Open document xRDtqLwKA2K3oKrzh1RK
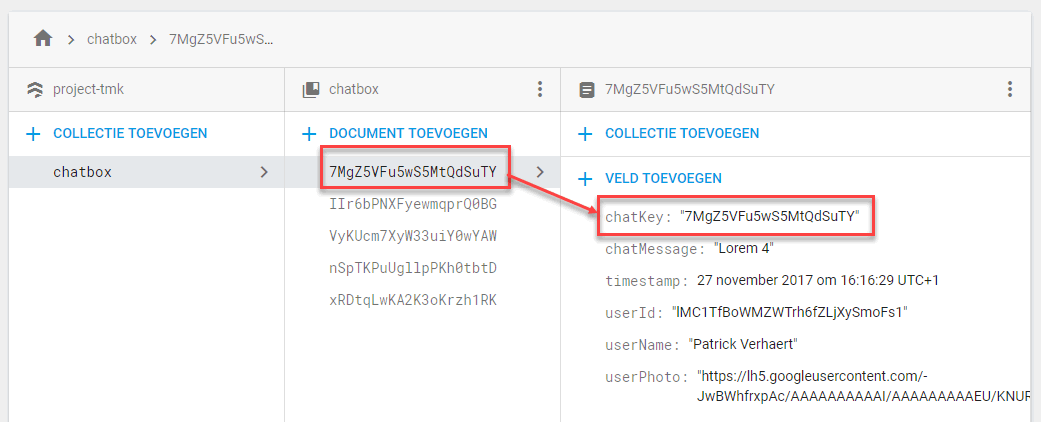Image resolution: width=1041 pixels, height=422 pixels. pos(412,300)
